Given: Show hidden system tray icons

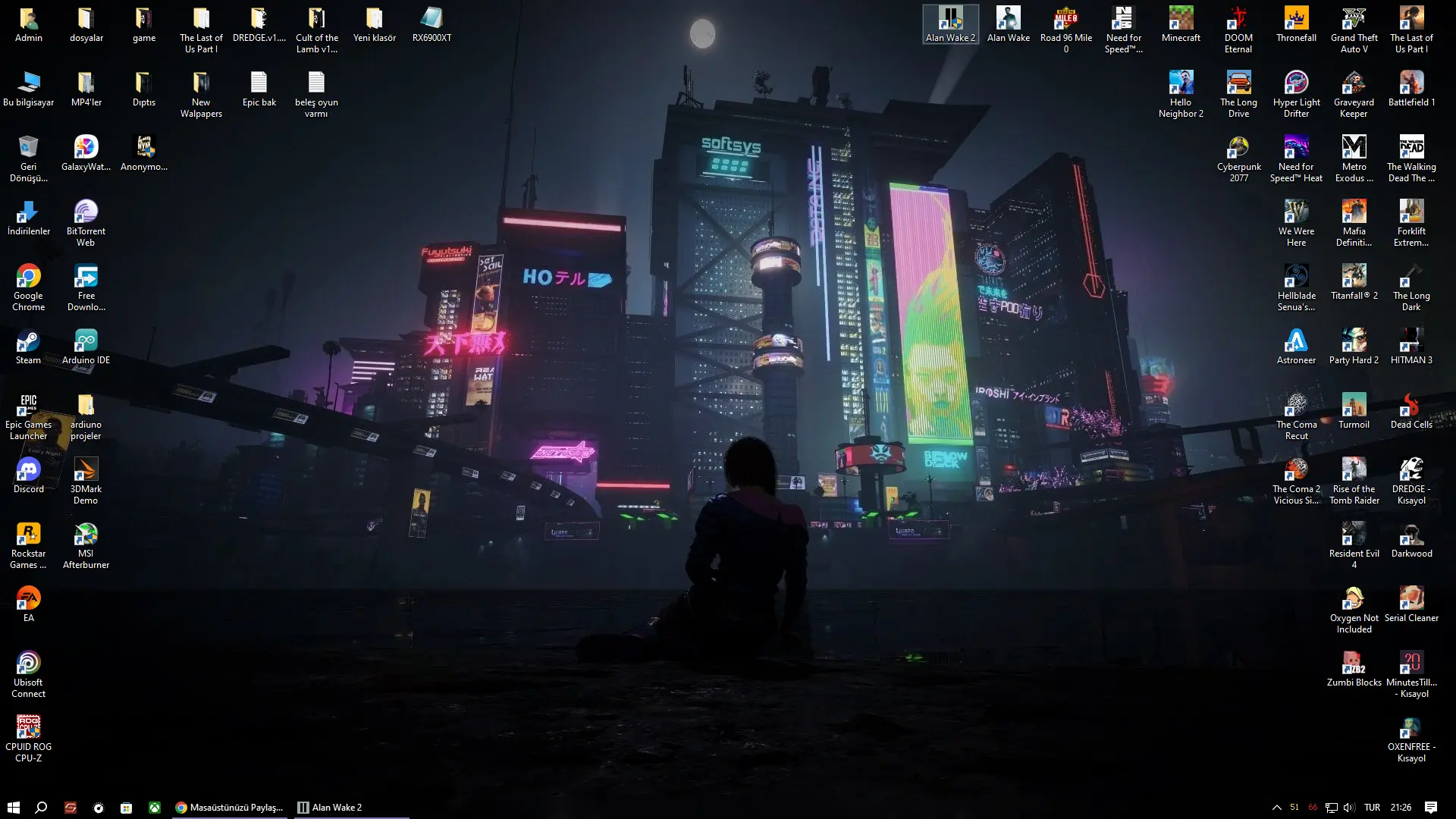Looking at the screenshot, I should pyautogui.click(x=1276, y=808).
